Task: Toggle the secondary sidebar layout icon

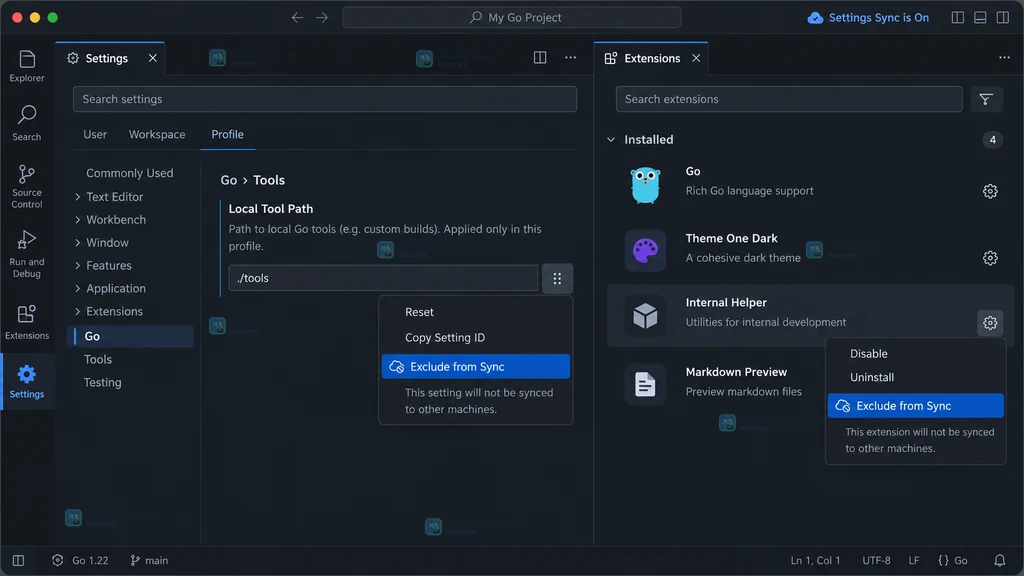Action: point(1002,18)
